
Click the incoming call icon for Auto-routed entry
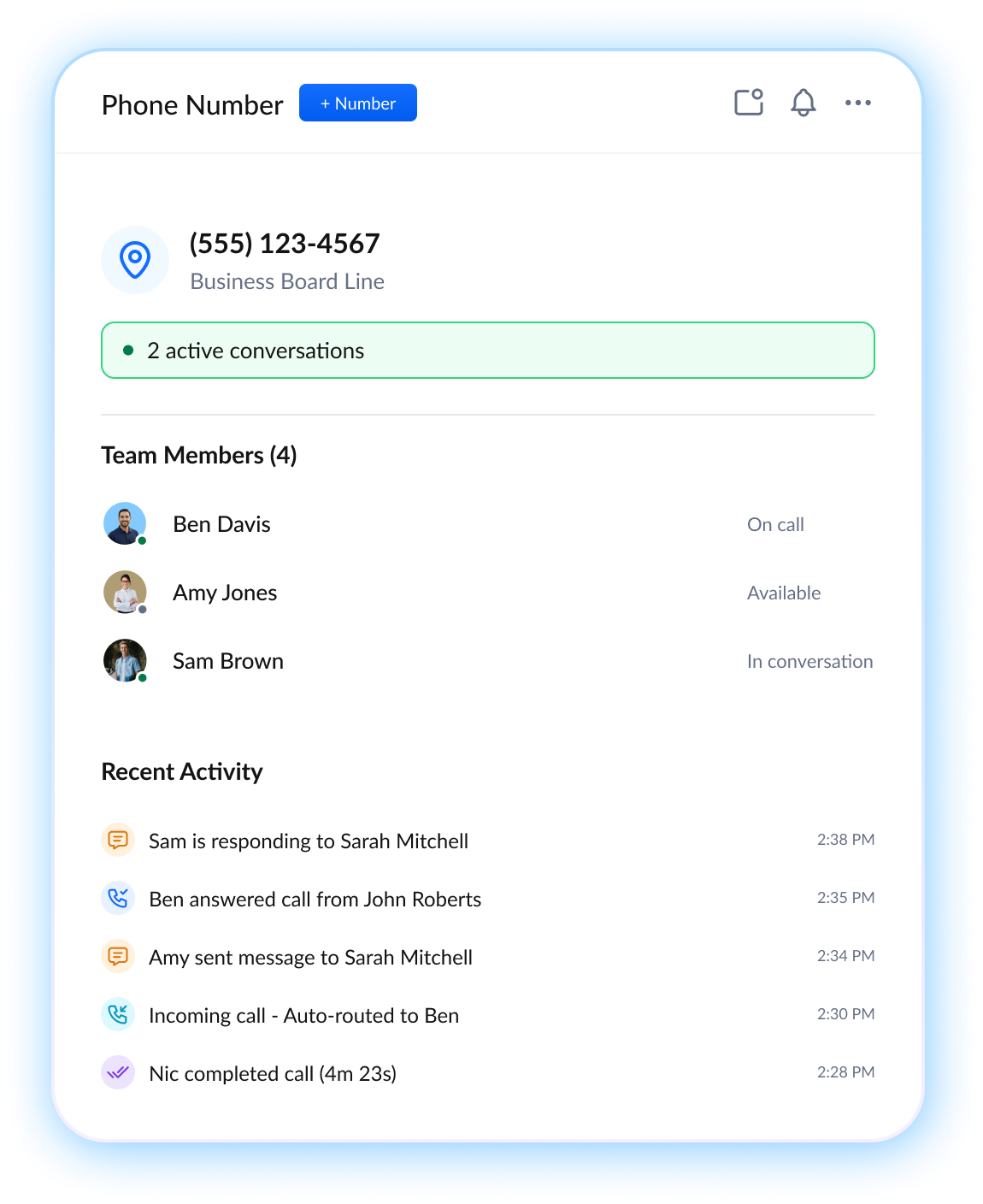click(x=118, y=1014)
